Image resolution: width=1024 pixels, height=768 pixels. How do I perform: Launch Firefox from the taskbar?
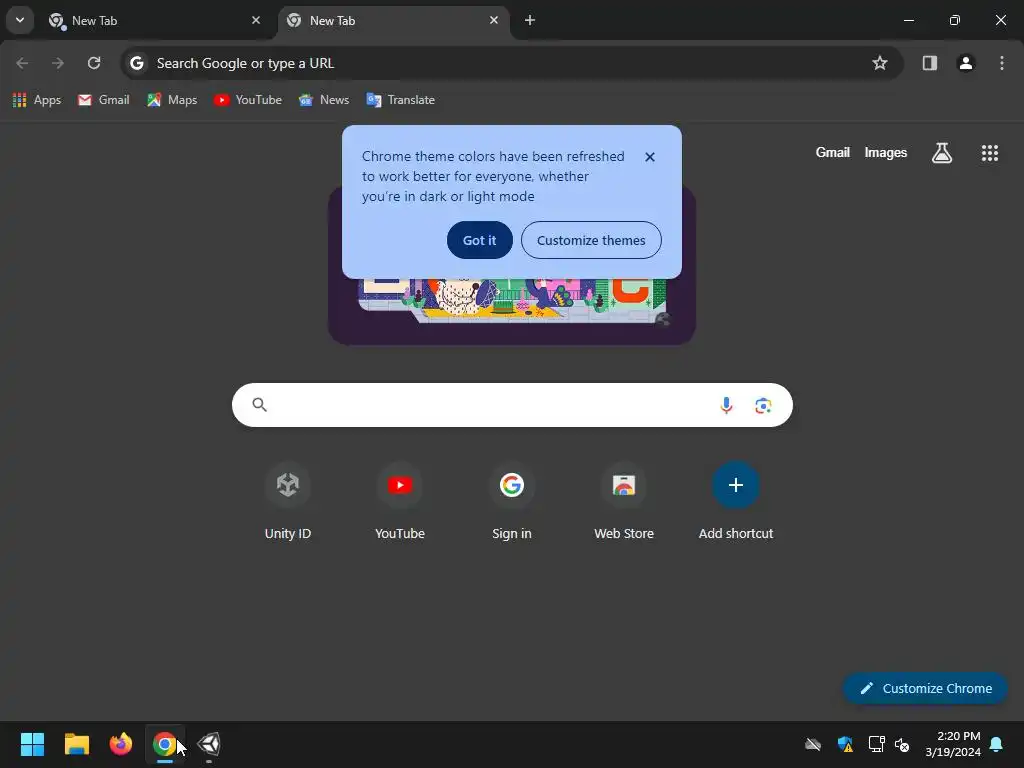[121, 744]
